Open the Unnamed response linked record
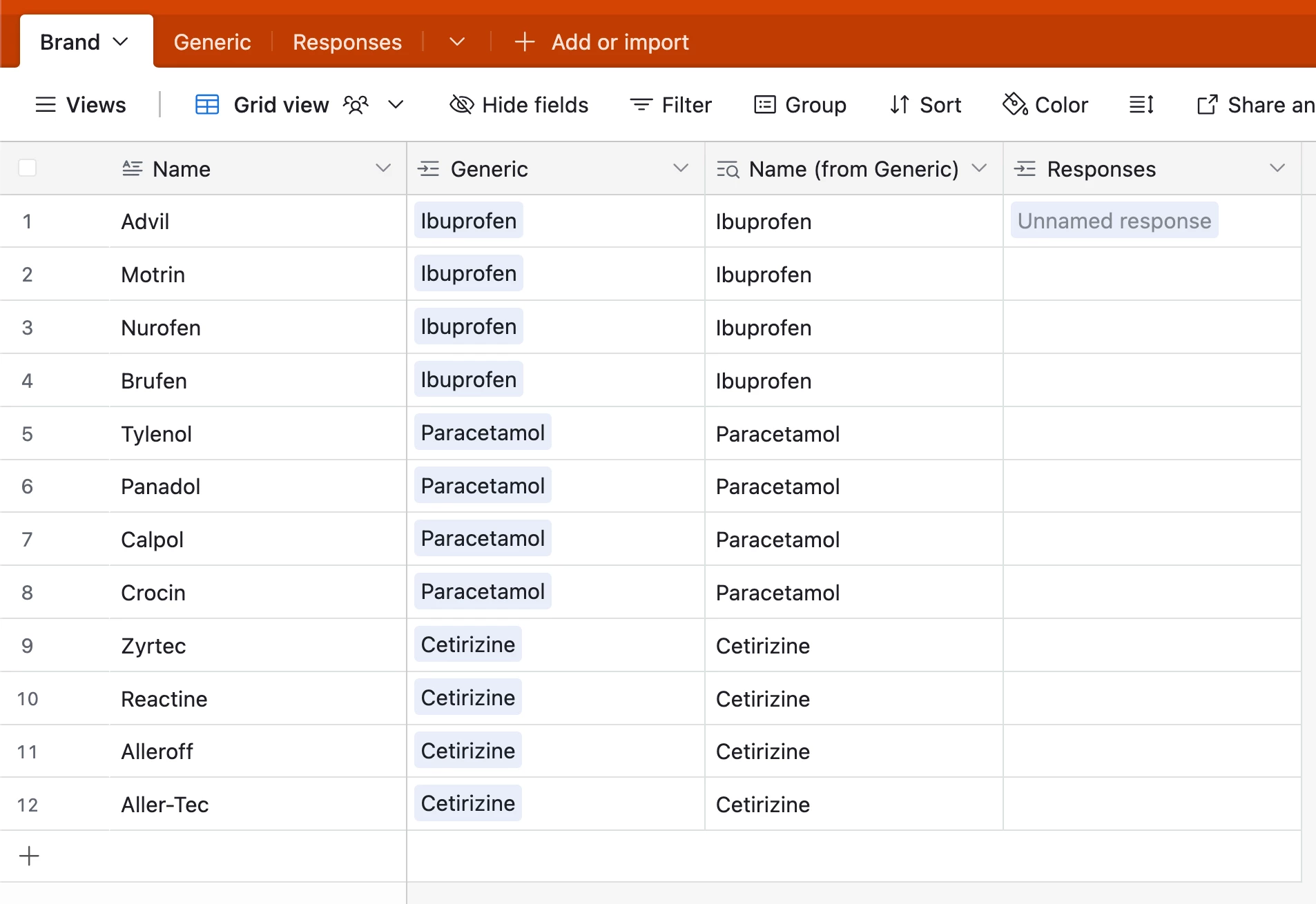Screen dimensions: 1316x904 (1114, 221)
